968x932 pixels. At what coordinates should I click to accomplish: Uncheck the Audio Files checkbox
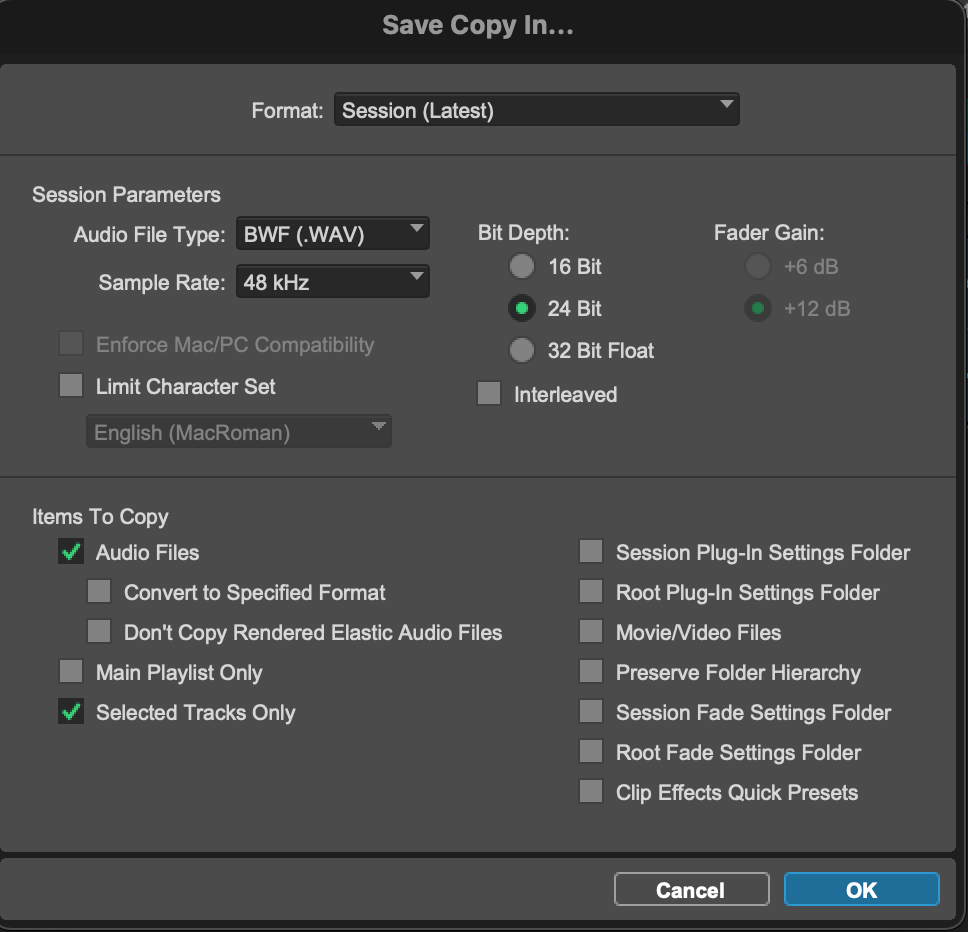point(71,552)
